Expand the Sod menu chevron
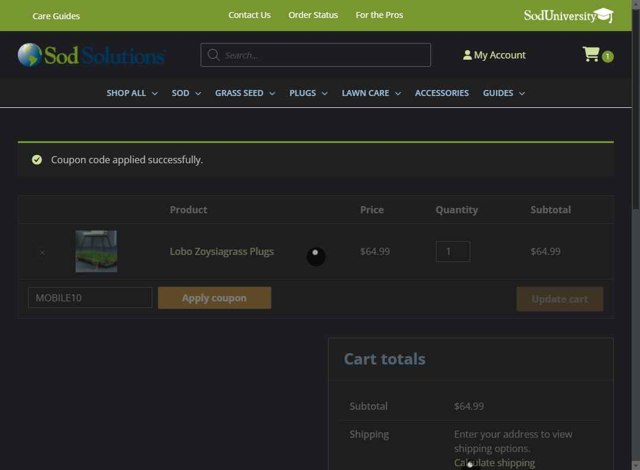 click(x=198, y=93)
